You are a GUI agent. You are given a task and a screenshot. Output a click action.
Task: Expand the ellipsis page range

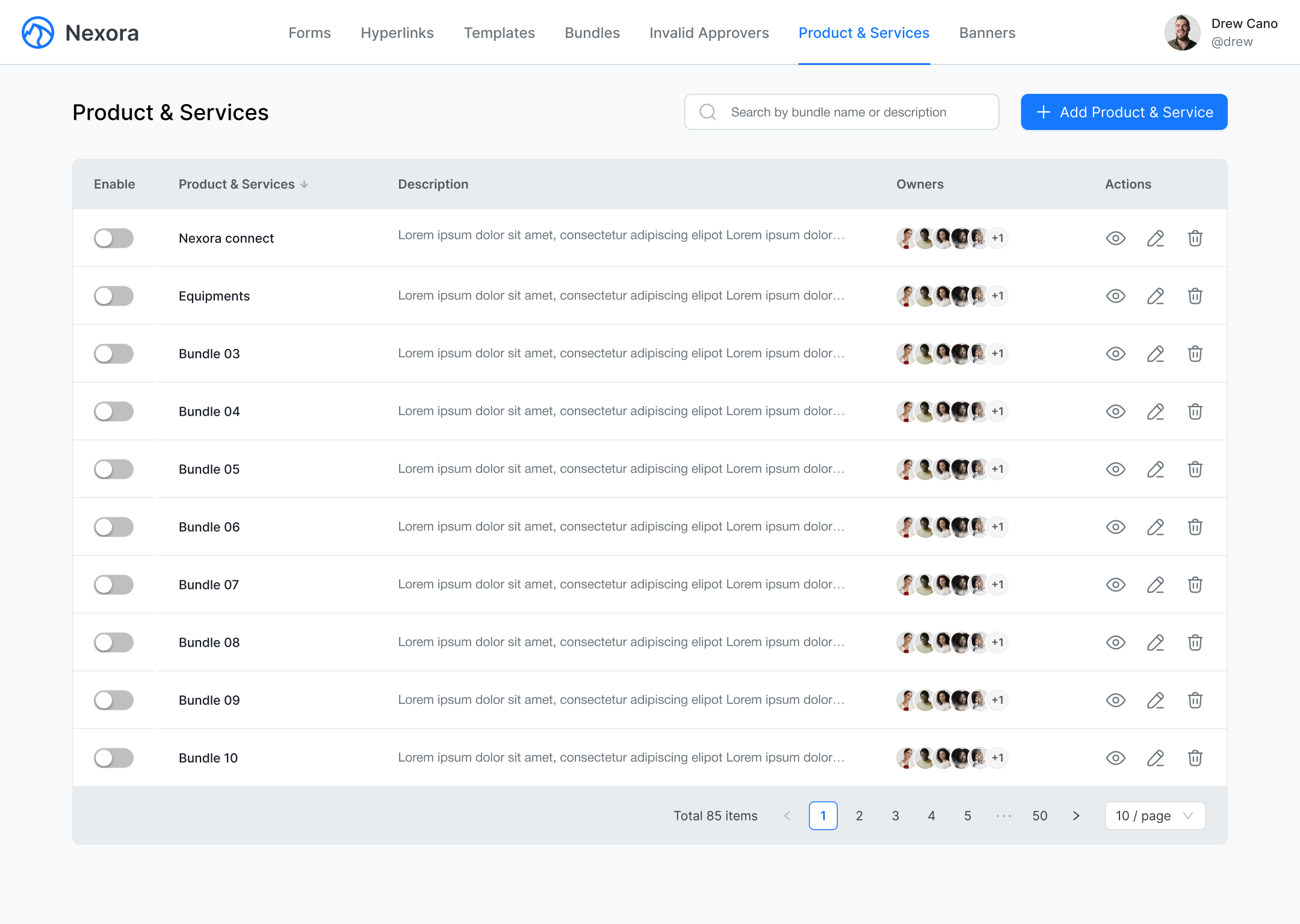(x=1003, y=816)
